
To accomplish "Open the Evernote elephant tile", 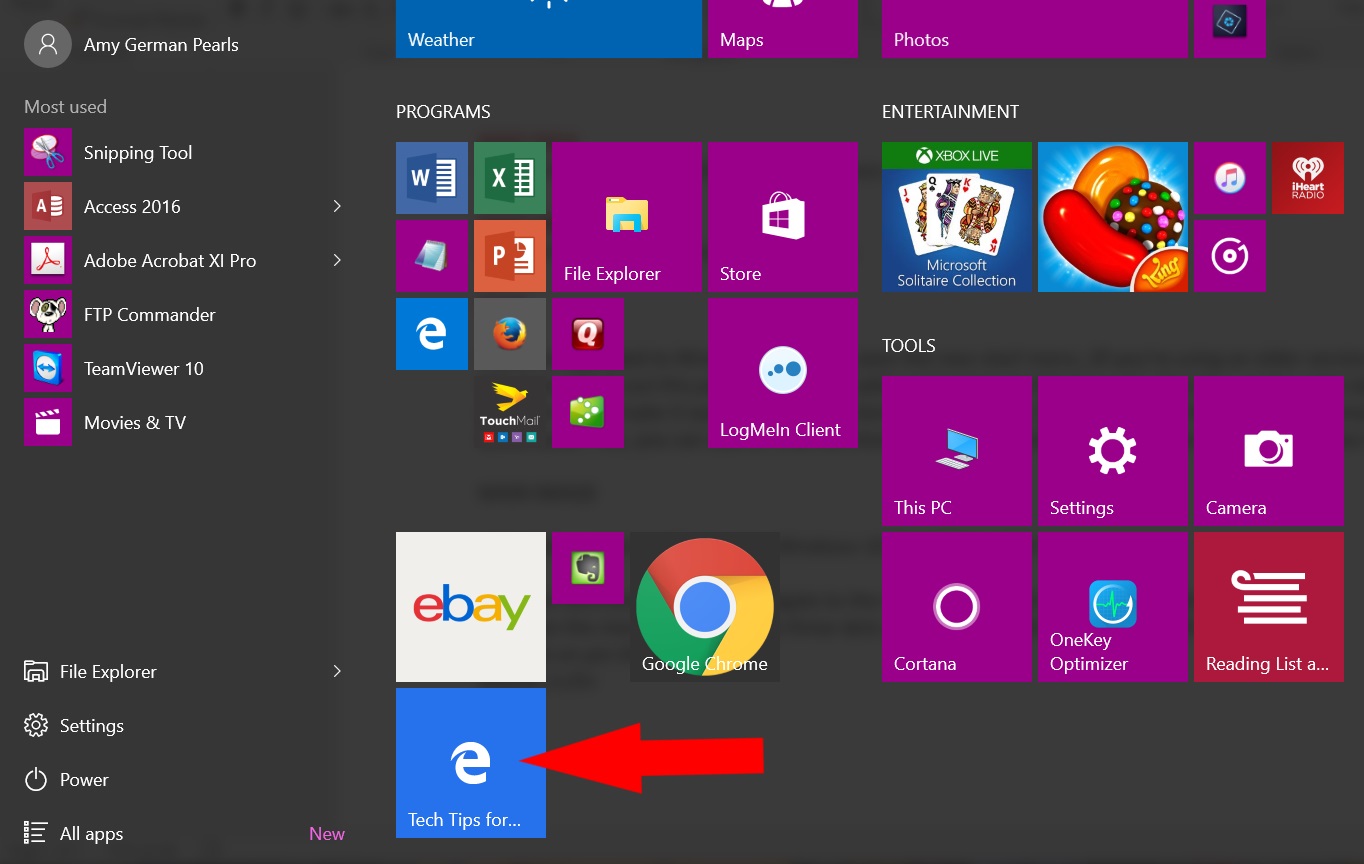I will 588,568.
